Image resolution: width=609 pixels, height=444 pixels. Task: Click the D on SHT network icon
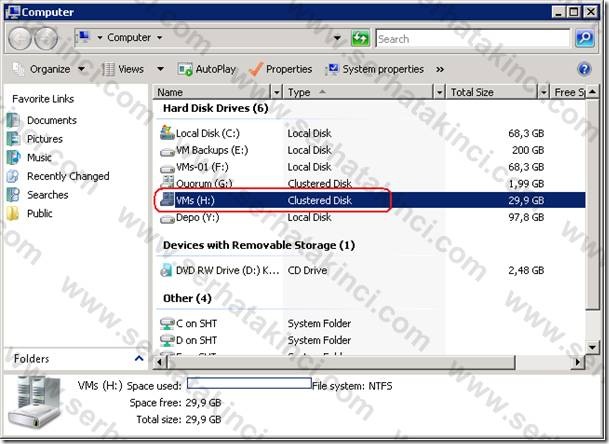167,340
